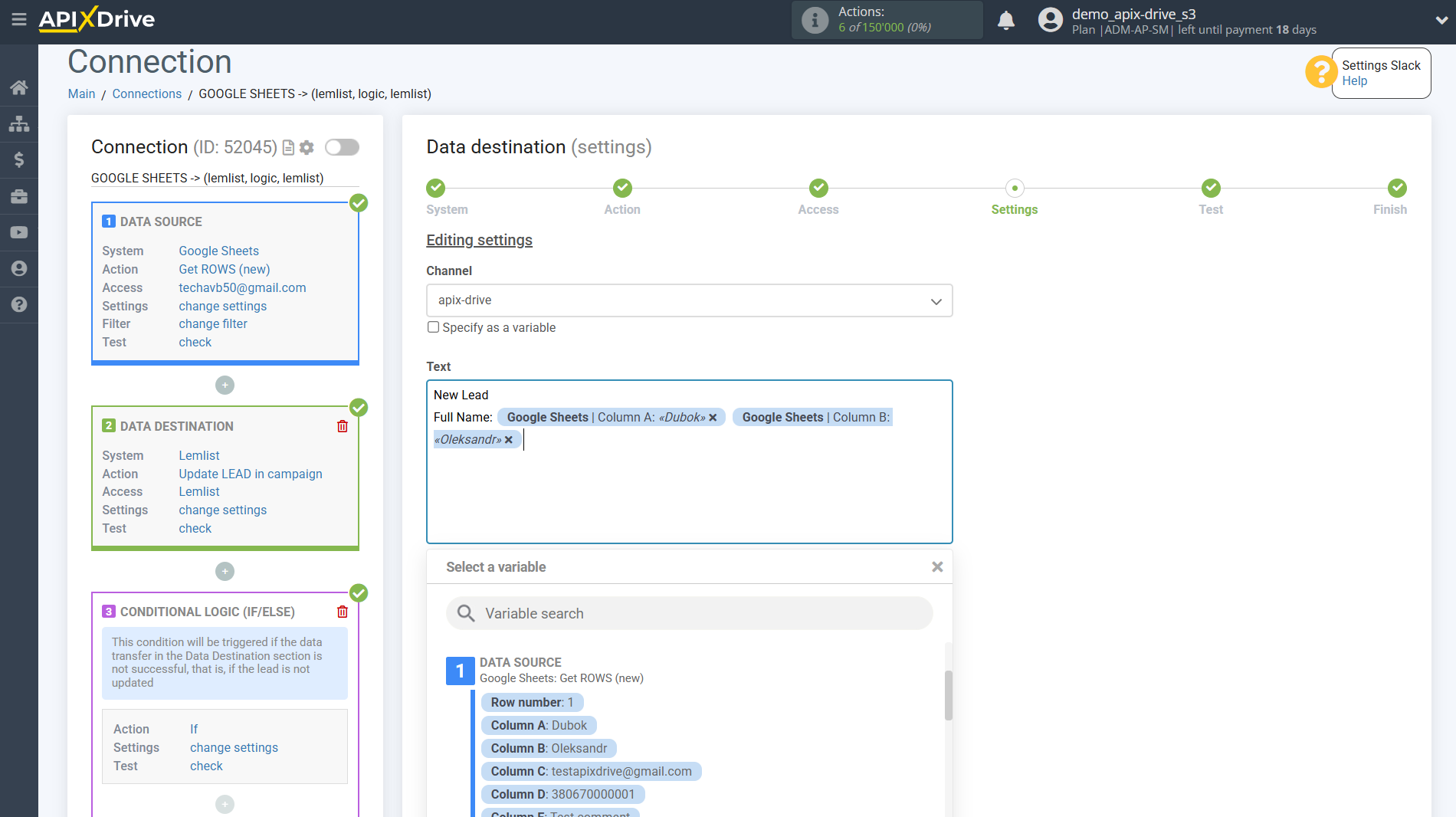Viewport: 1456px width, 817px height.
Task: Open the actions info icon
Action: 815,20
